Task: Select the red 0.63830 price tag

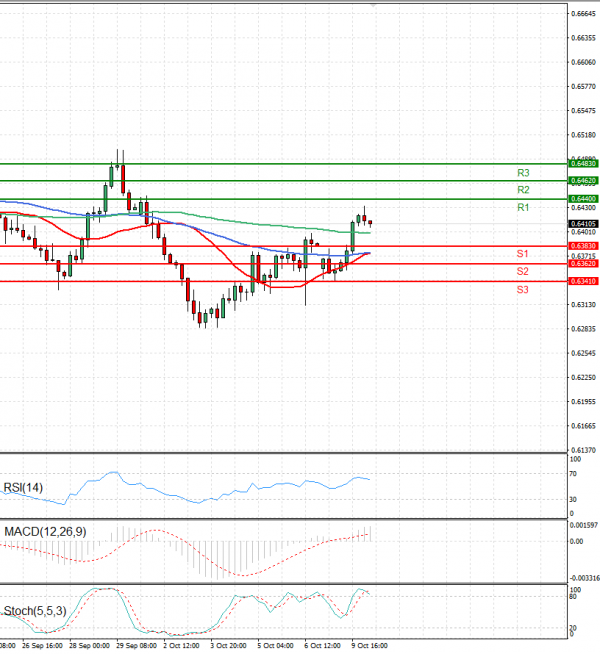Action: [583, 246]
